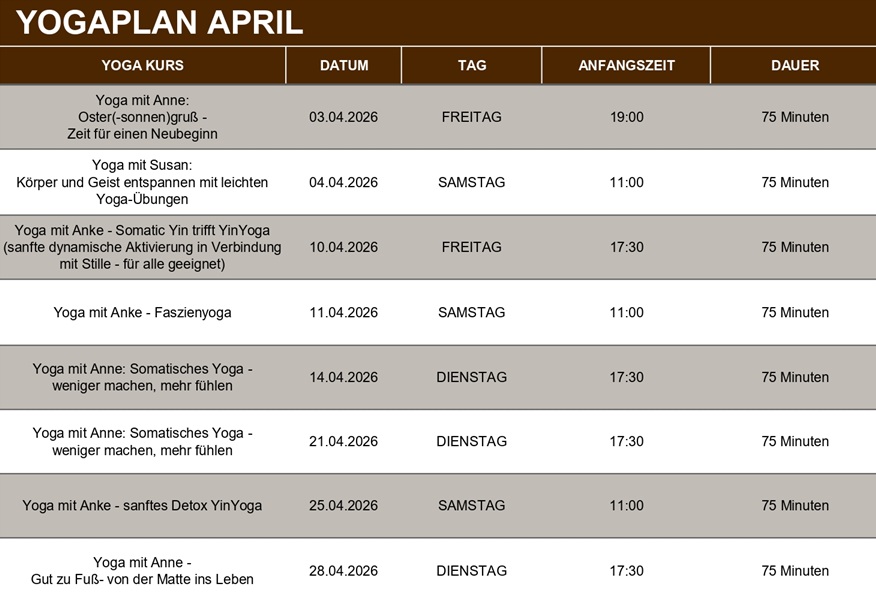Open the Faszienyoga course with Anke
The image size is (876, 595).
pyautogui.click(x=143, y=313)
